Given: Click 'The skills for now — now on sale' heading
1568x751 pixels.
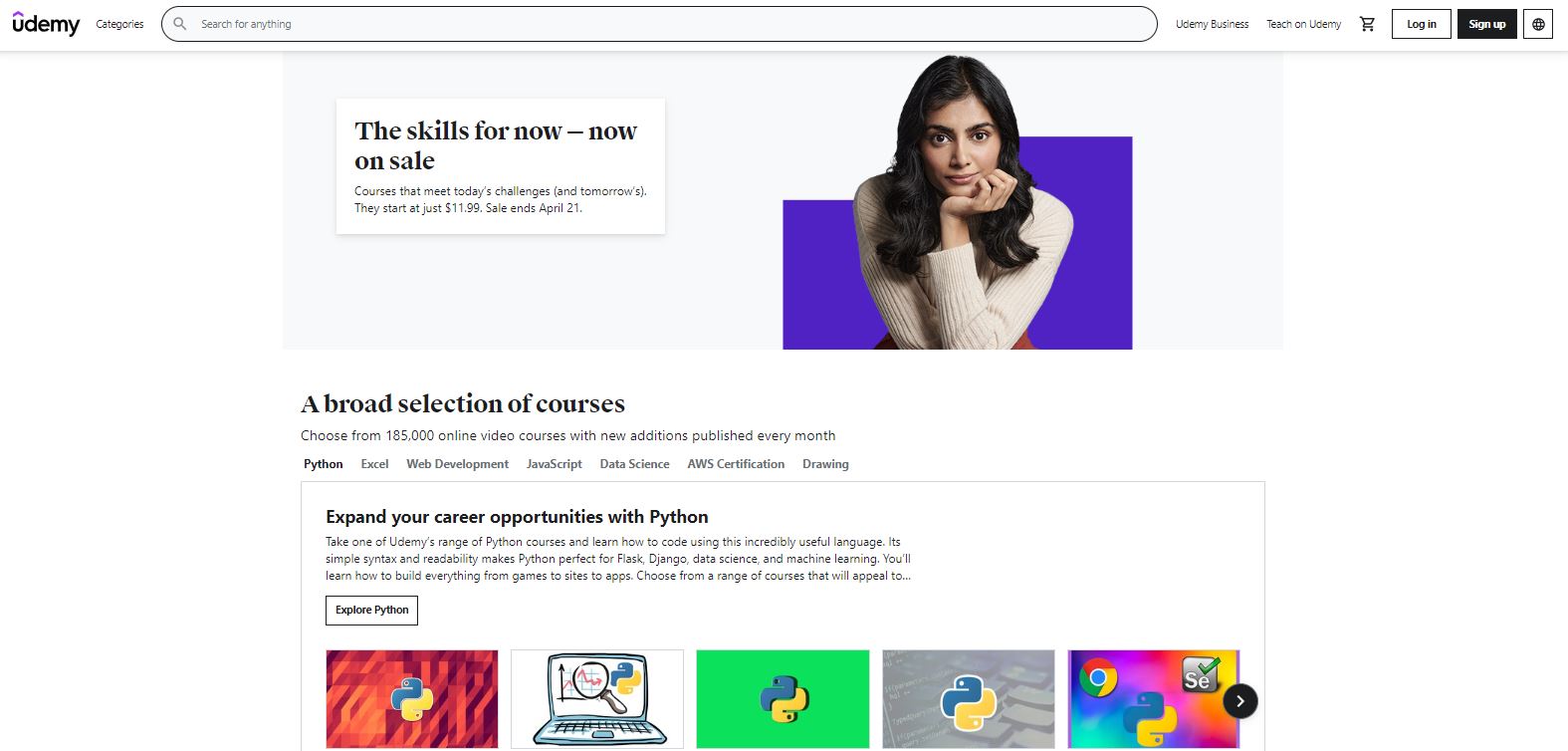Looking at the screenshot, I should [495, 145].
